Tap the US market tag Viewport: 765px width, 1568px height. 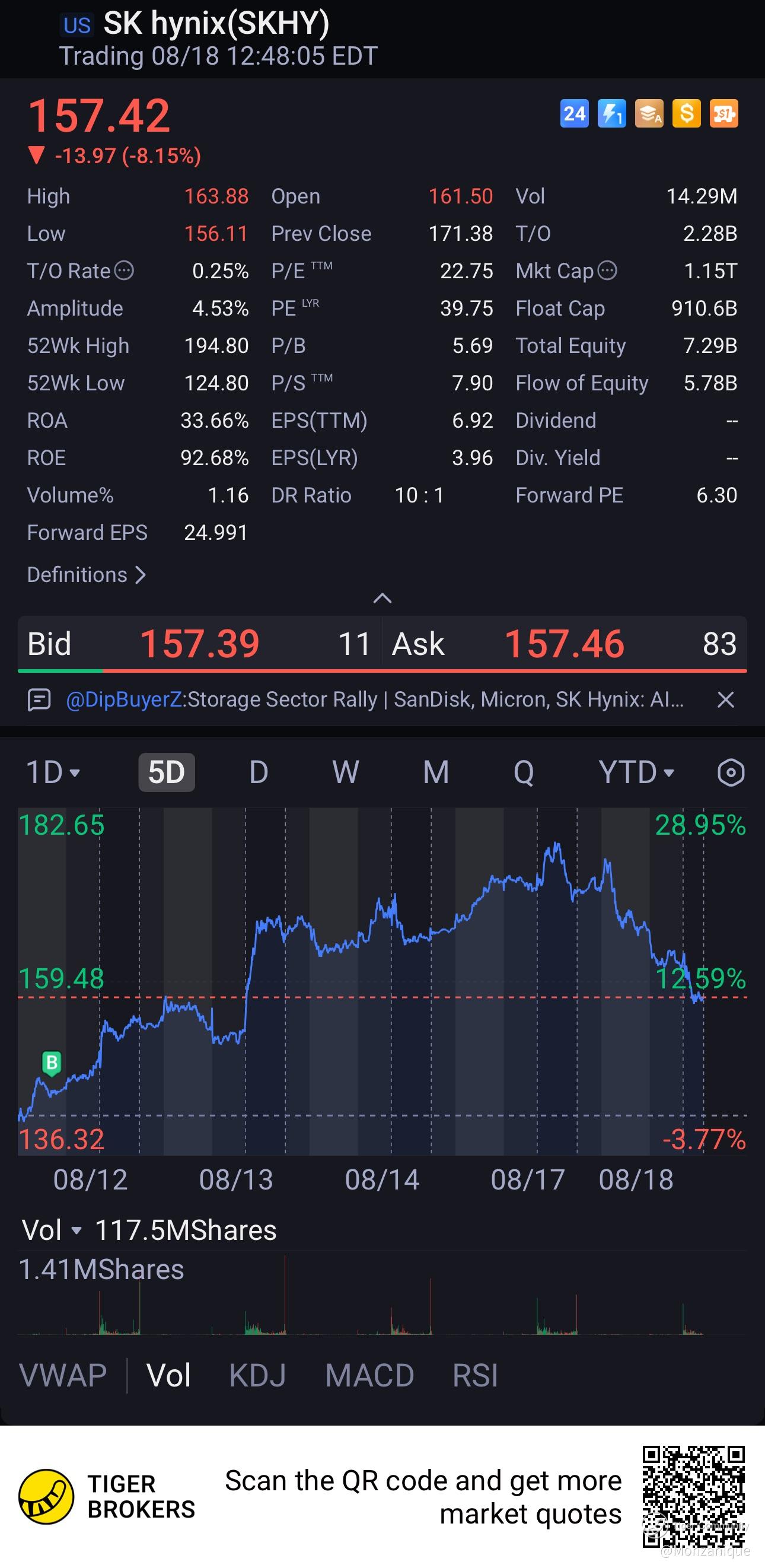[x=77, y=25]
